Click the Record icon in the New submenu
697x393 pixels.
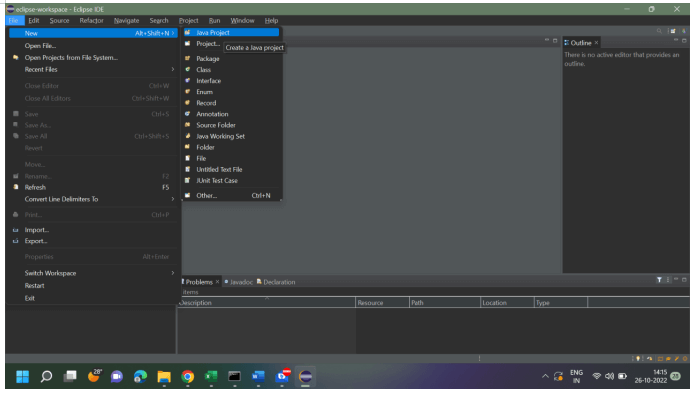coord(188,103)
